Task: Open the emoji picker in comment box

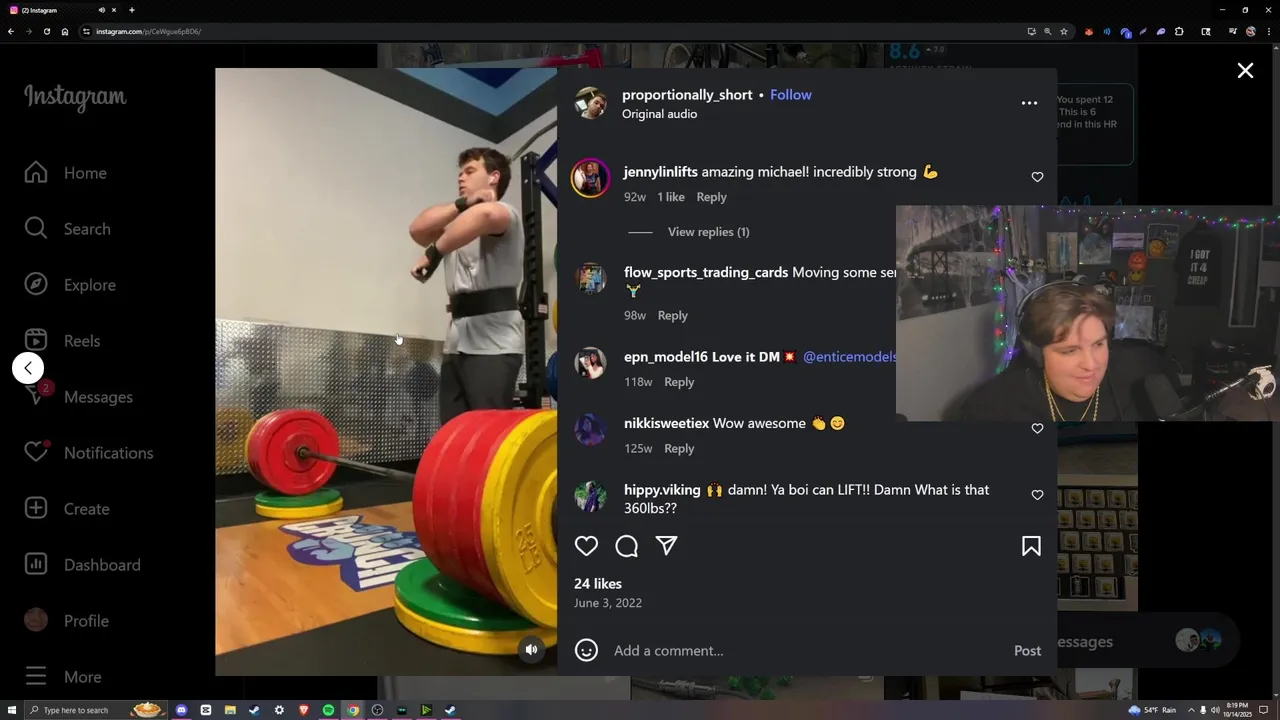Action: click(587, 651)
